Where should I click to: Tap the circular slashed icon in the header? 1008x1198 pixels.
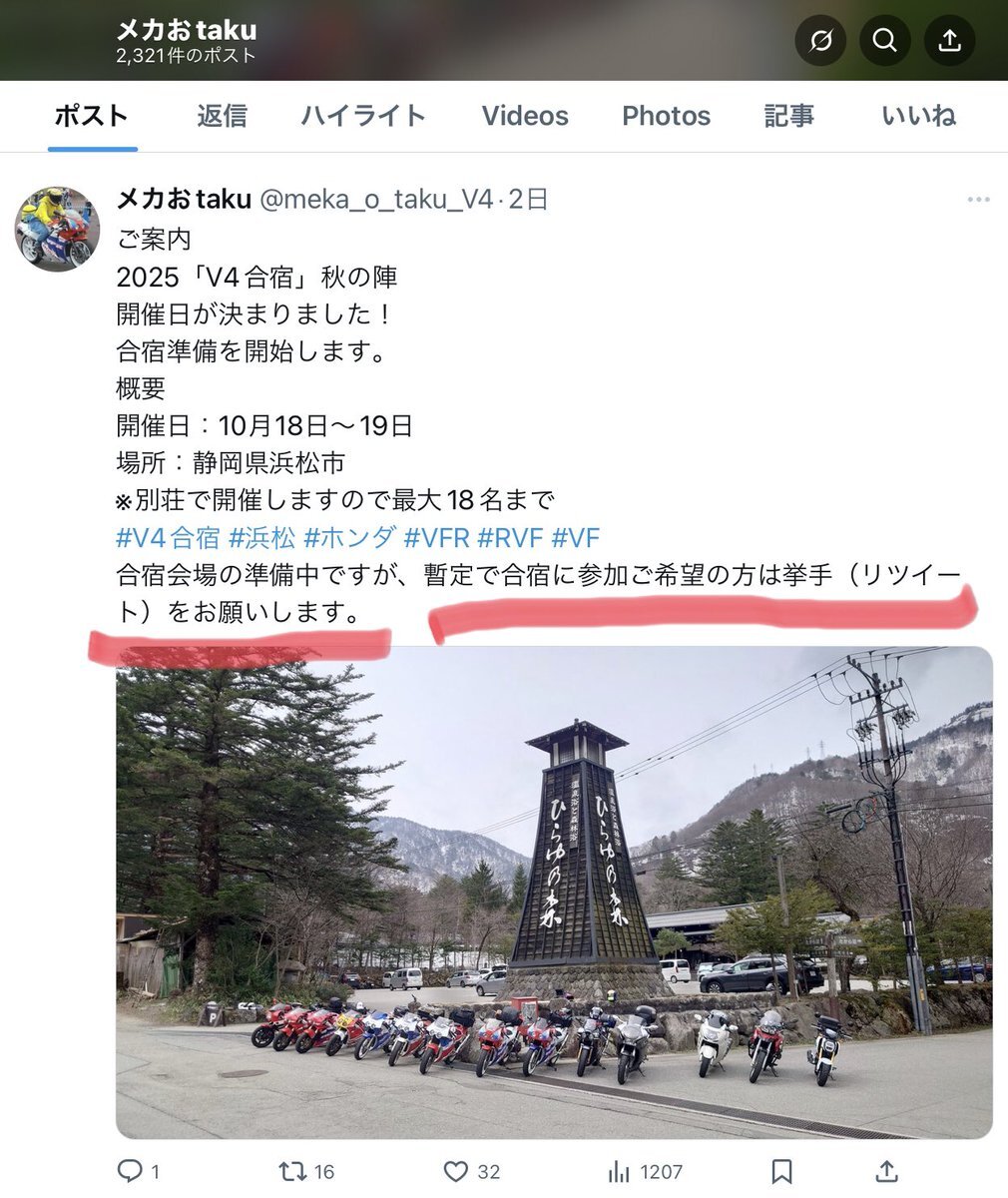[x=819, y=41]
